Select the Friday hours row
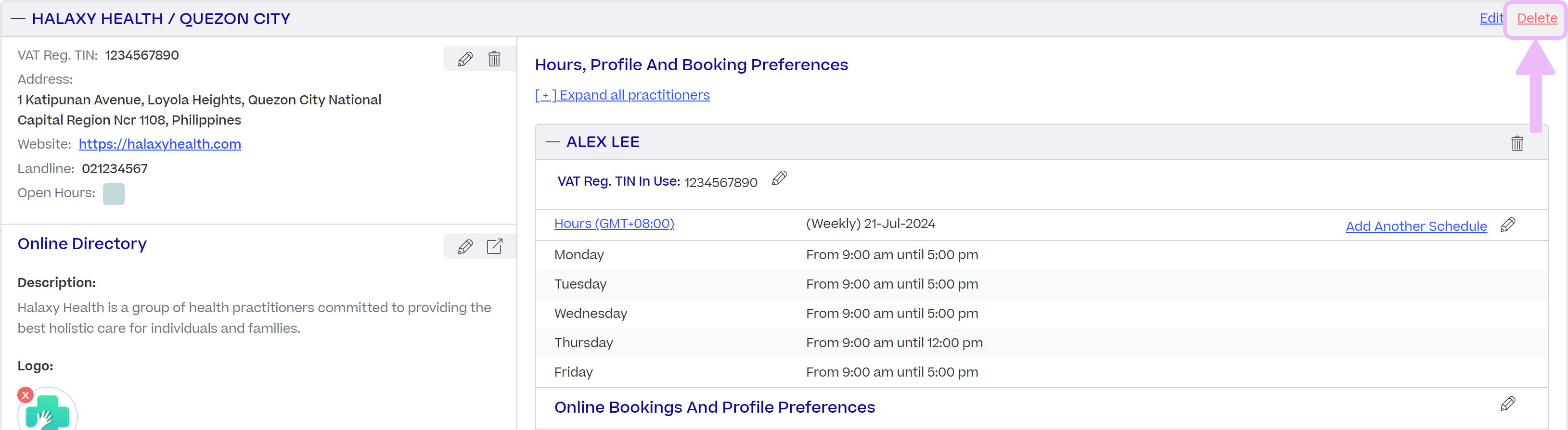The width and height of the screenshot is (1568, 430). [x=1041, y=372]
